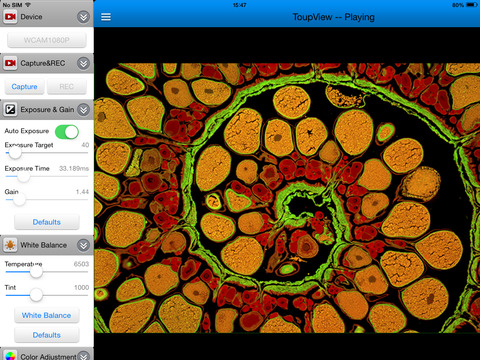Click the Exposure & Gain section icon
Screen dimensions: 480x360
click(x=10, y=109)
